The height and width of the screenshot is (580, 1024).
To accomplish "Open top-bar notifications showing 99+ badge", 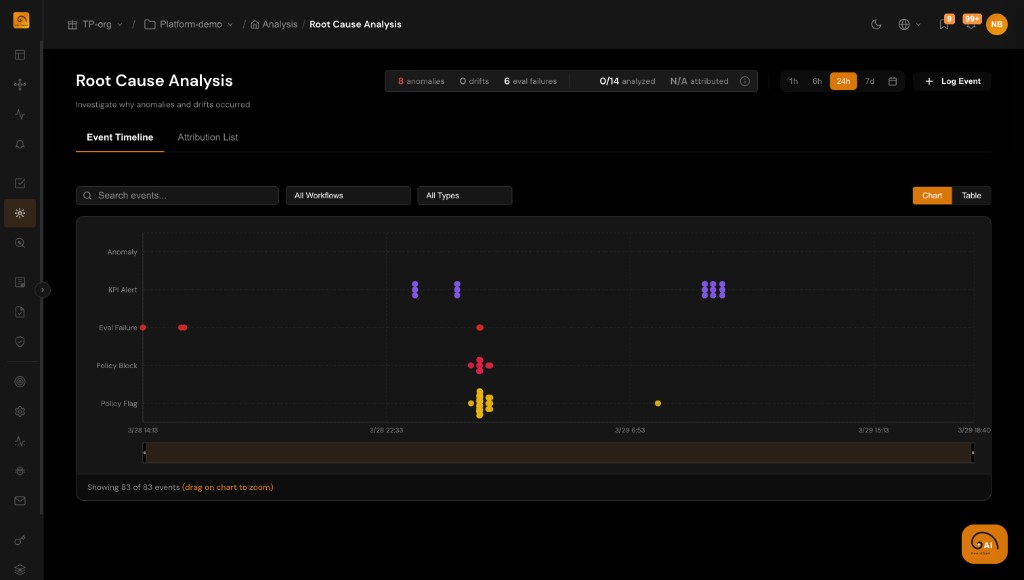I will (968, 25).
